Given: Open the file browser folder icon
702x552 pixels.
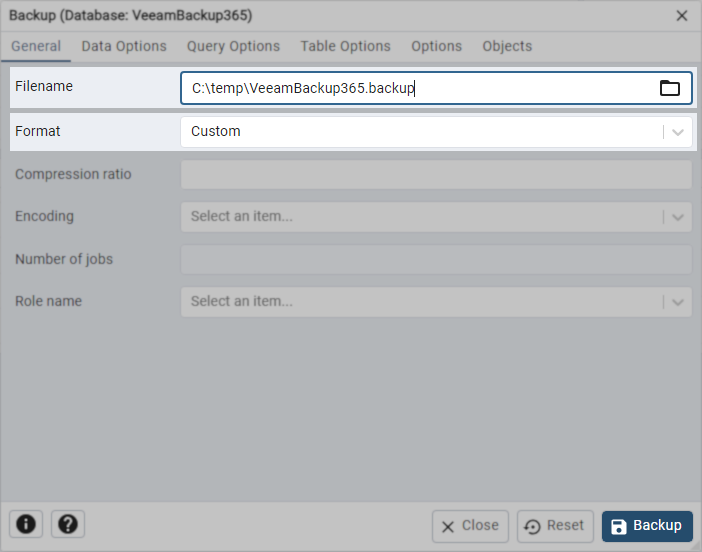Looking at the screenshot, I should pyautogui.click(x=669, y=88).
